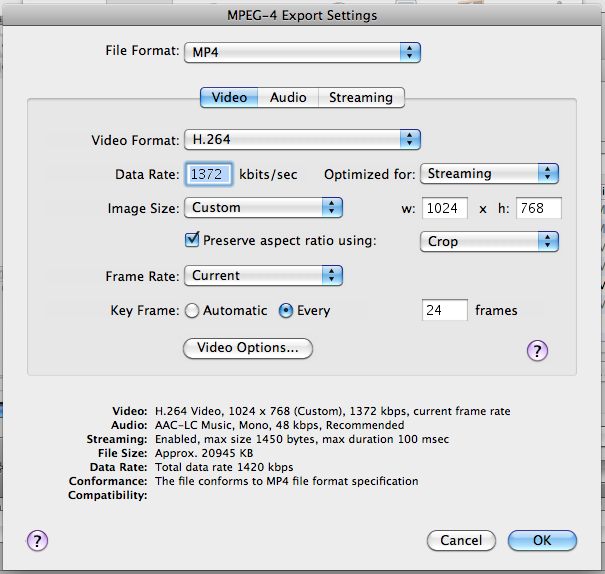Click the text 'Total data rate 1420 kbps'
Viewport: 605px width, 574px height.
[224, 467]
